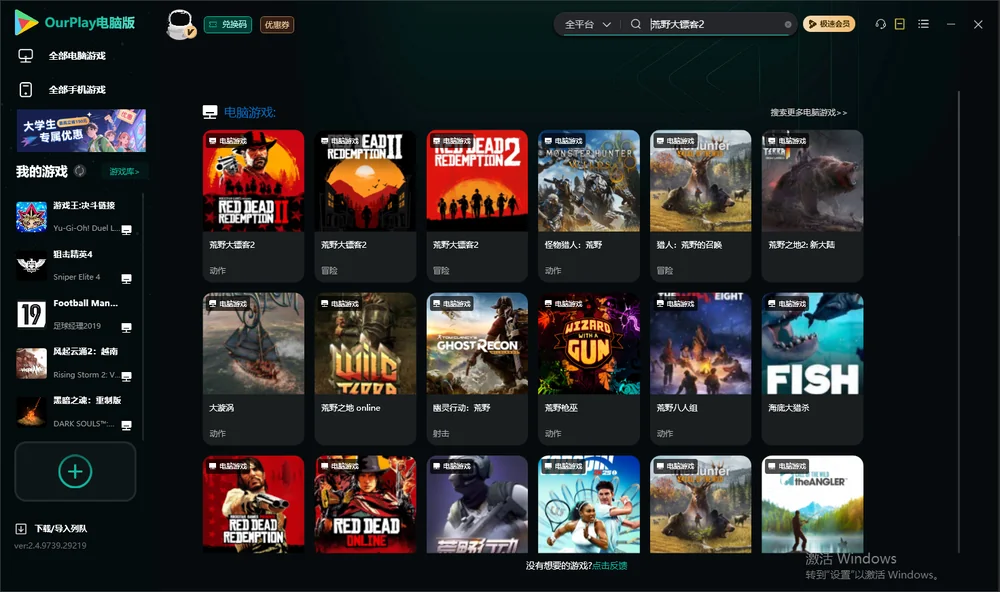Open the customer service headset icon
Viewport: 1000px width, 592px height.
pyautogui.click(x=881, y=24)
